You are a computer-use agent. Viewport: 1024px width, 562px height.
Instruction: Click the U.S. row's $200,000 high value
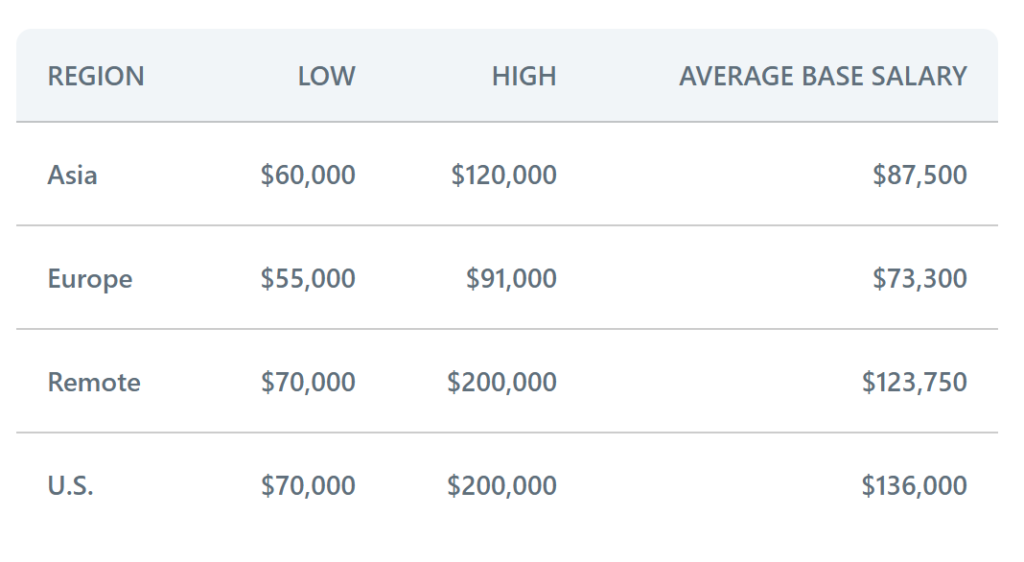pyautogui.click(x=502, y=486)
